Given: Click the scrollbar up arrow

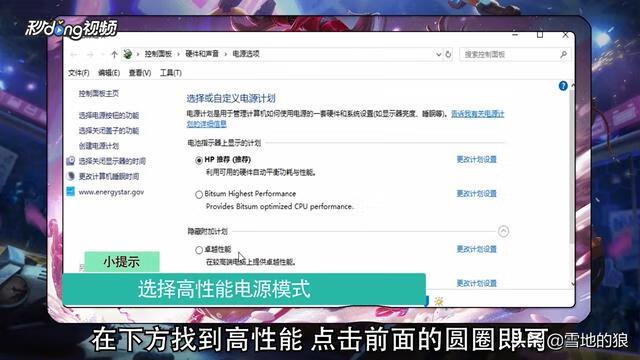Looking at the screenshot, I should 573,85.
